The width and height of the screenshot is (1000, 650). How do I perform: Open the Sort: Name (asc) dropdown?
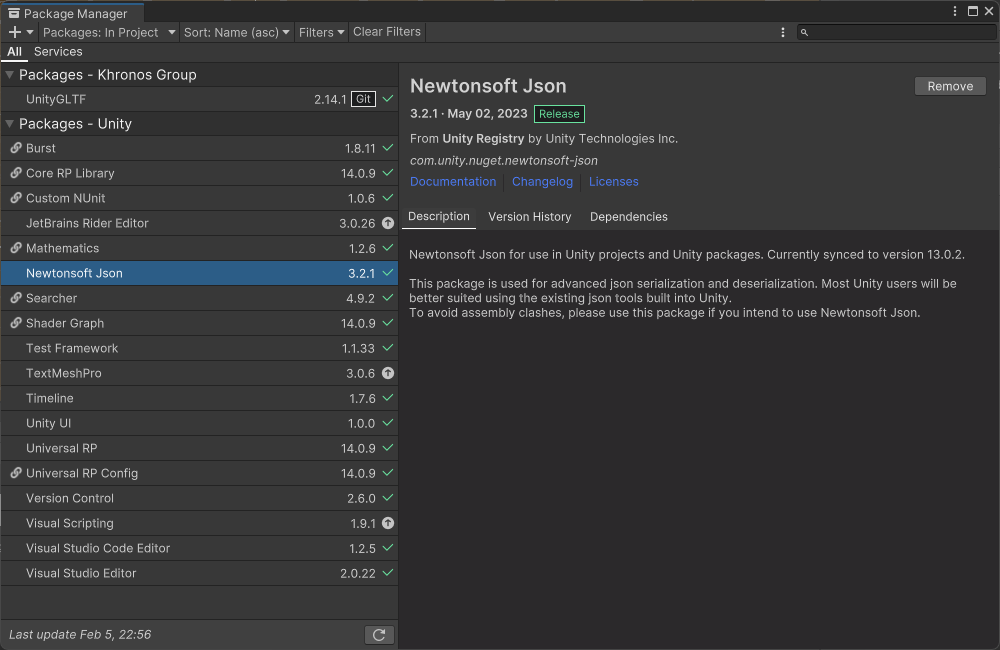(236, 32)
